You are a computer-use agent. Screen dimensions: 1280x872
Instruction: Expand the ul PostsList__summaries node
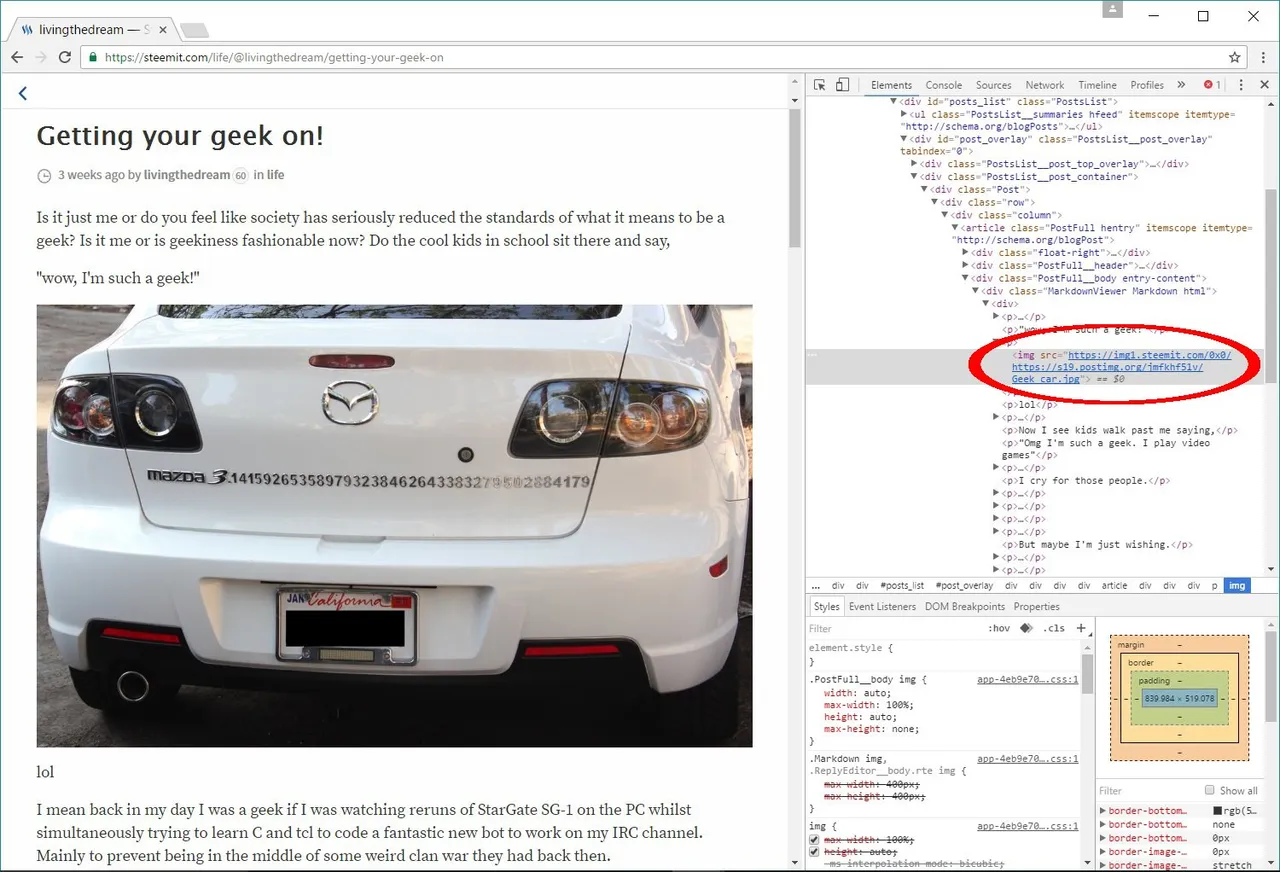click(904, 114)
